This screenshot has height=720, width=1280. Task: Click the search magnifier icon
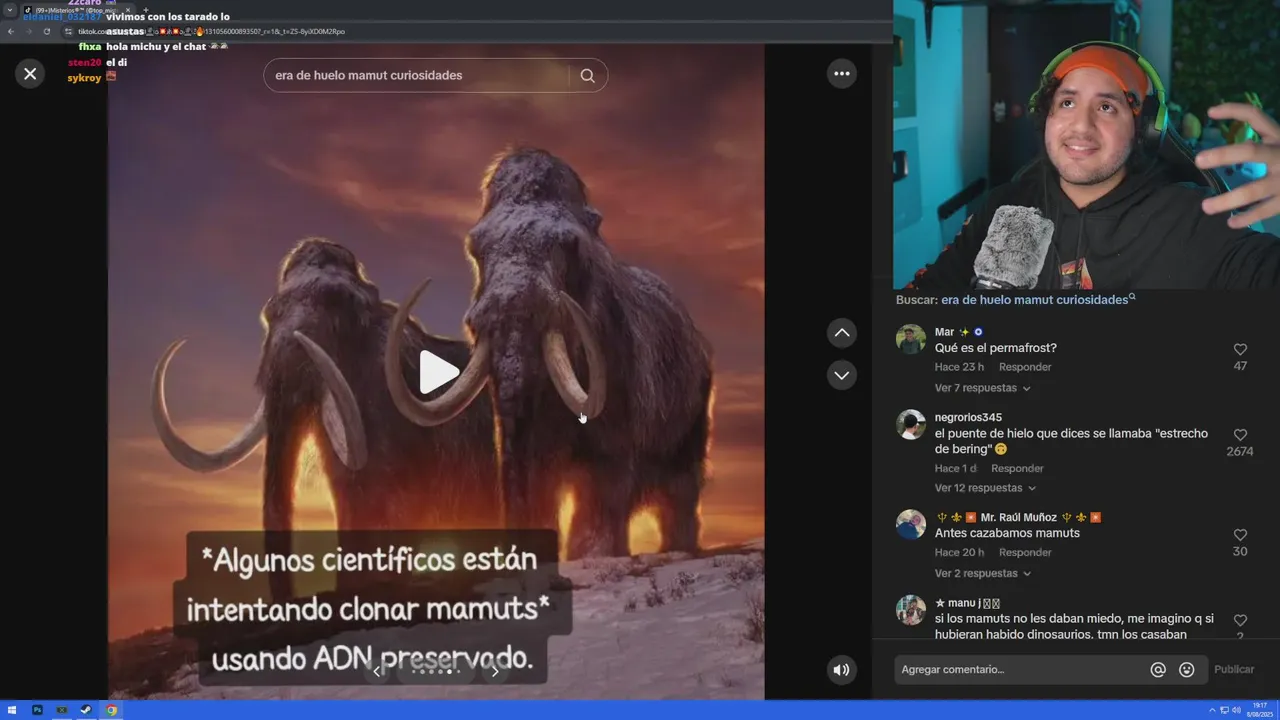[587, 75]
